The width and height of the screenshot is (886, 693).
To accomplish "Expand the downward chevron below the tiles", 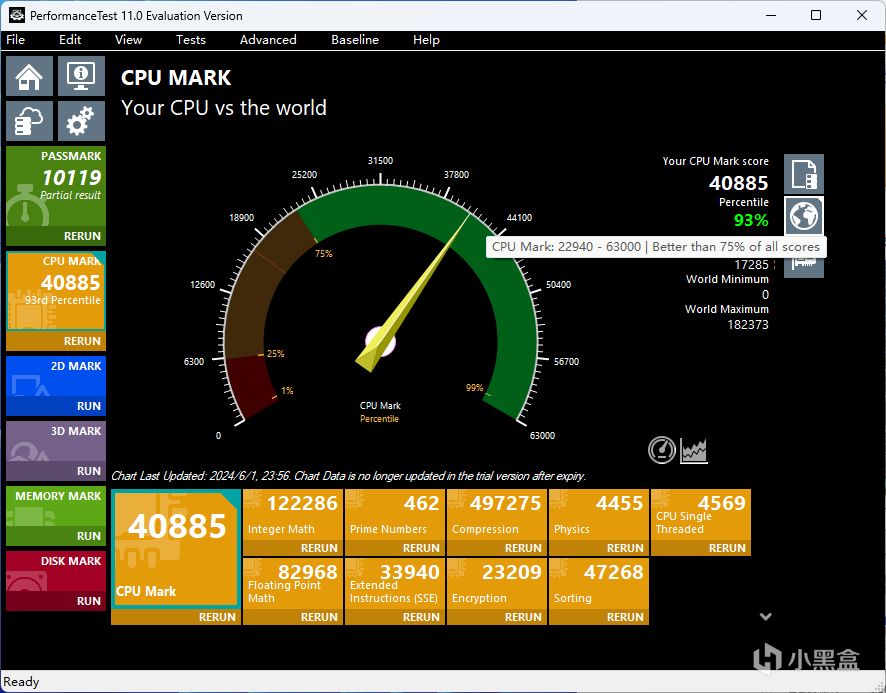I will click(766, 616).
